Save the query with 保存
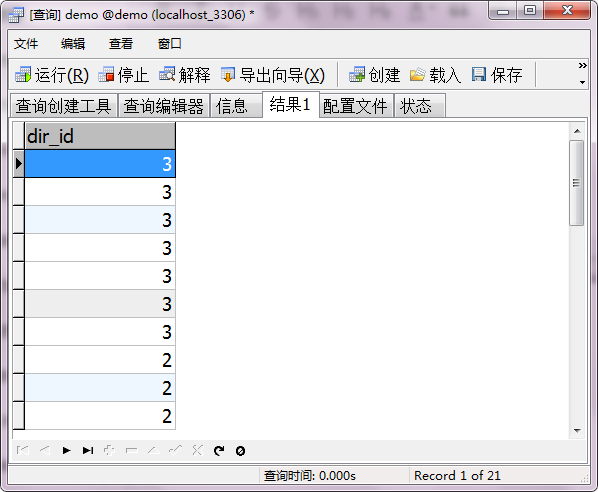 [x=497, y=75]
